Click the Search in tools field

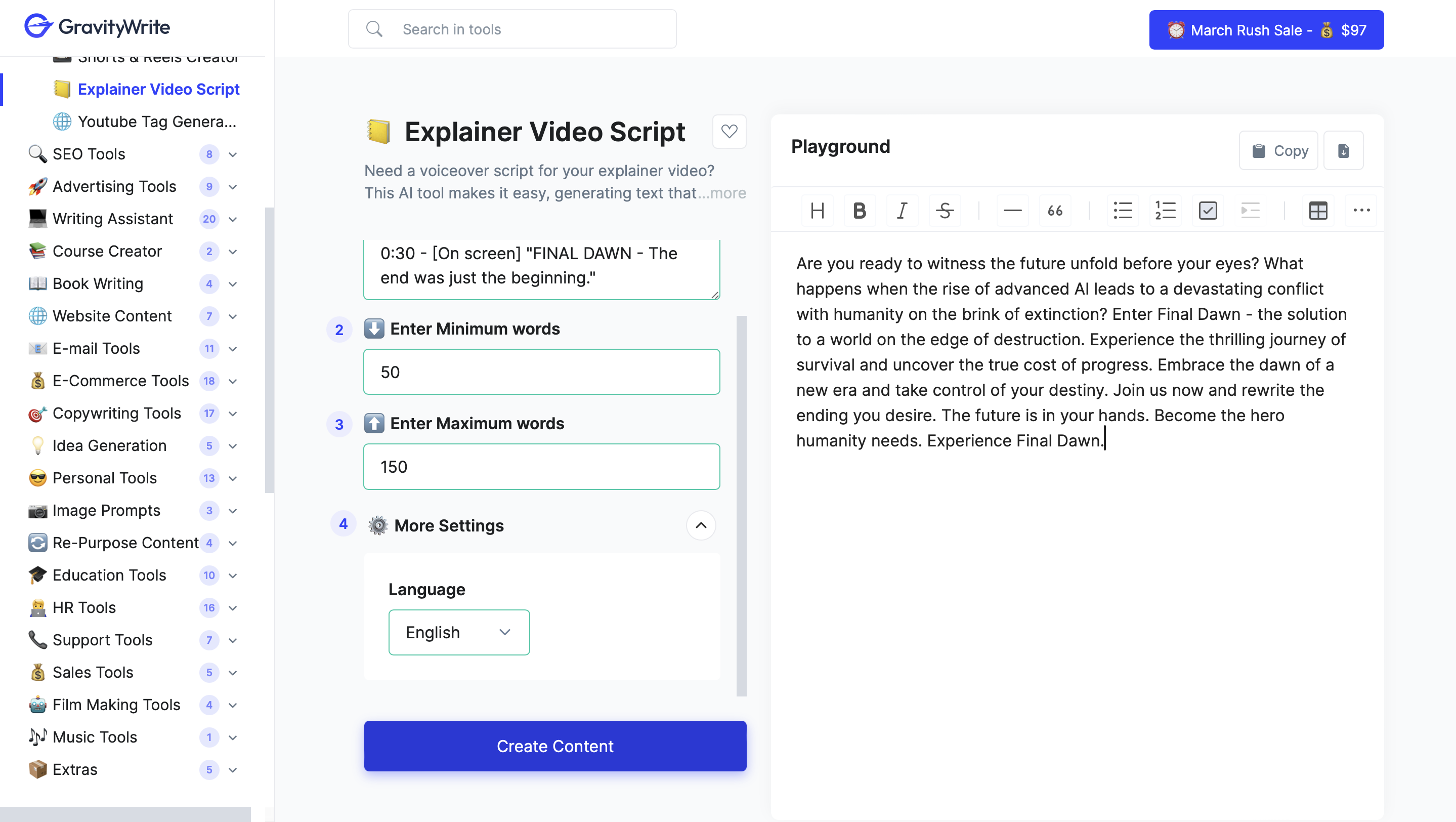(511, 29)
